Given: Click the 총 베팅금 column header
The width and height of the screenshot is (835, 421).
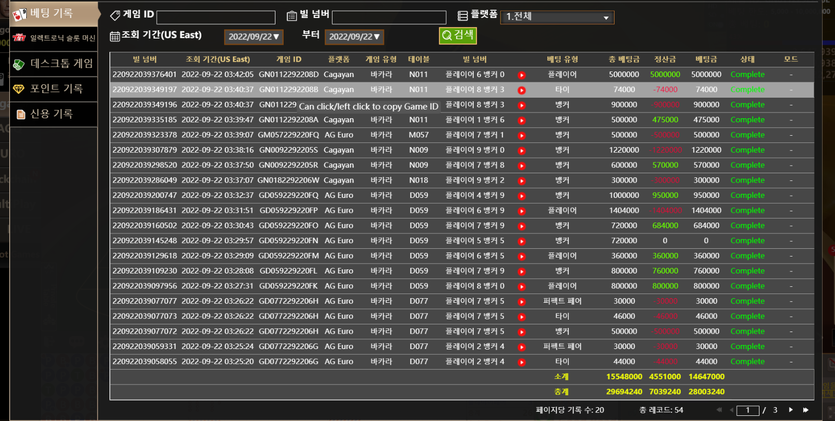Looking at the screenshot, I should pyautogui.click(x=624, y=59).
